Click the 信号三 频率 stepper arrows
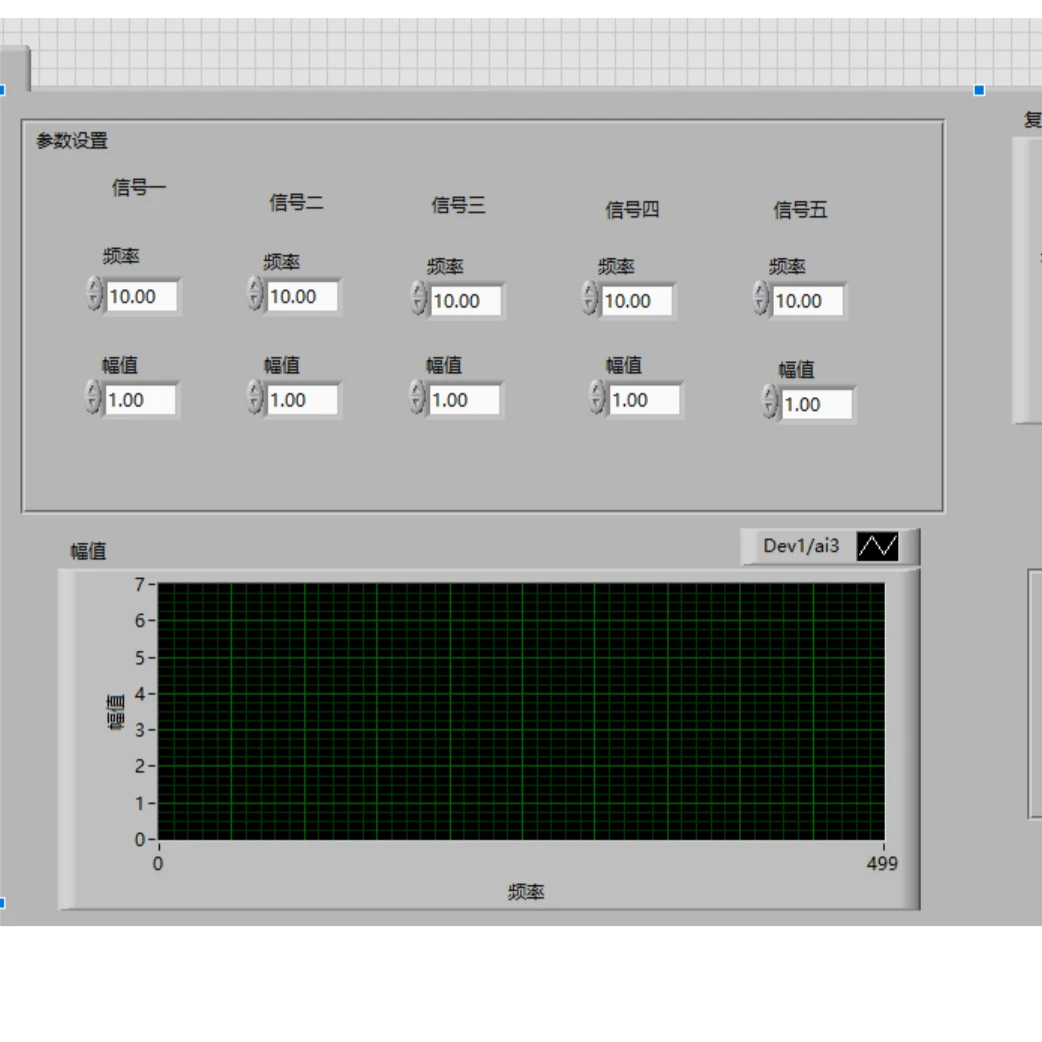The width and height of the screenshot is (1042, 1042). 418,298
